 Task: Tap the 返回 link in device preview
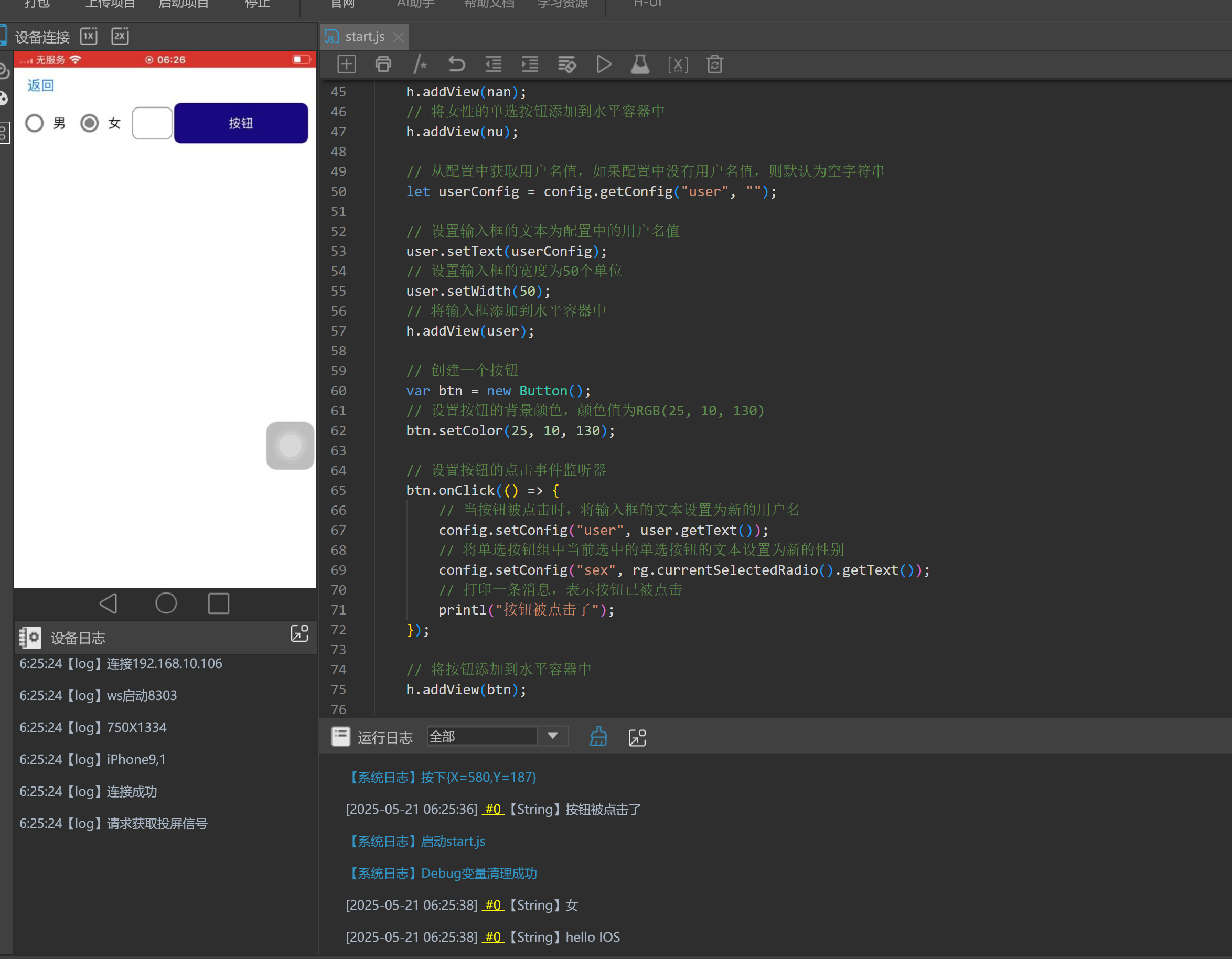coord(40,85)
